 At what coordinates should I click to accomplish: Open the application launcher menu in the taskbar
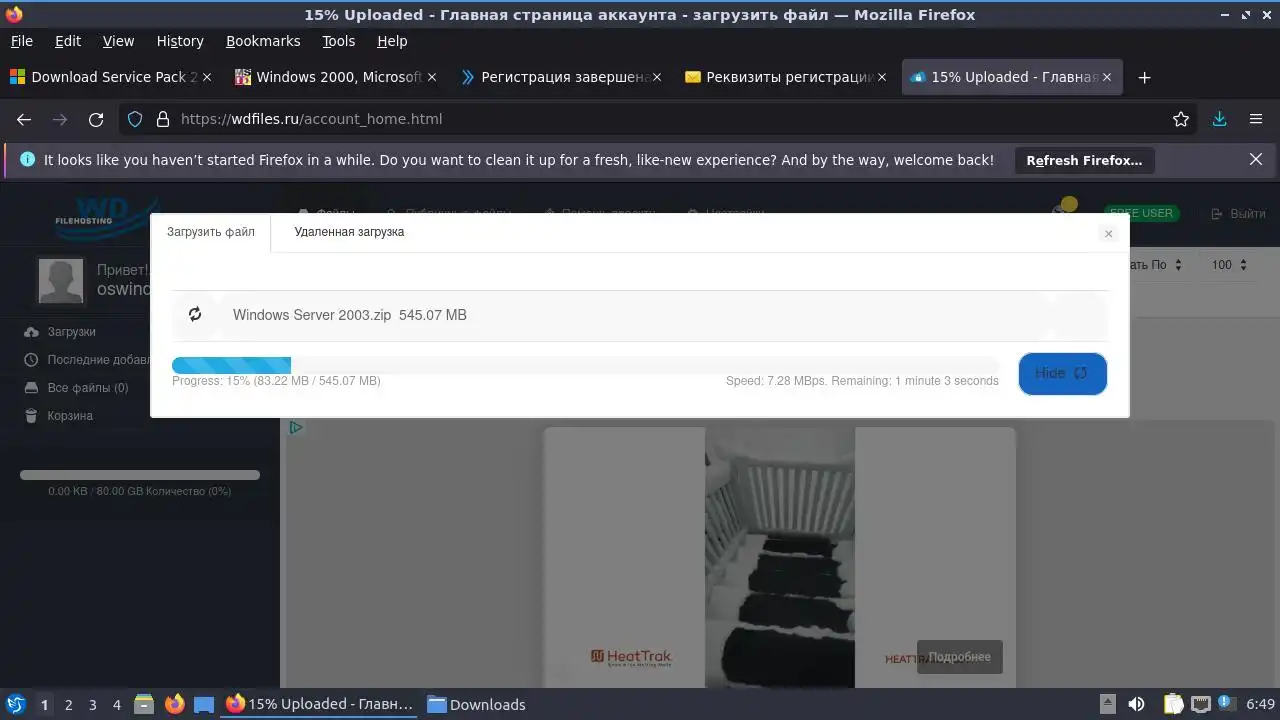pyautogui.click(x=15, y=704)
